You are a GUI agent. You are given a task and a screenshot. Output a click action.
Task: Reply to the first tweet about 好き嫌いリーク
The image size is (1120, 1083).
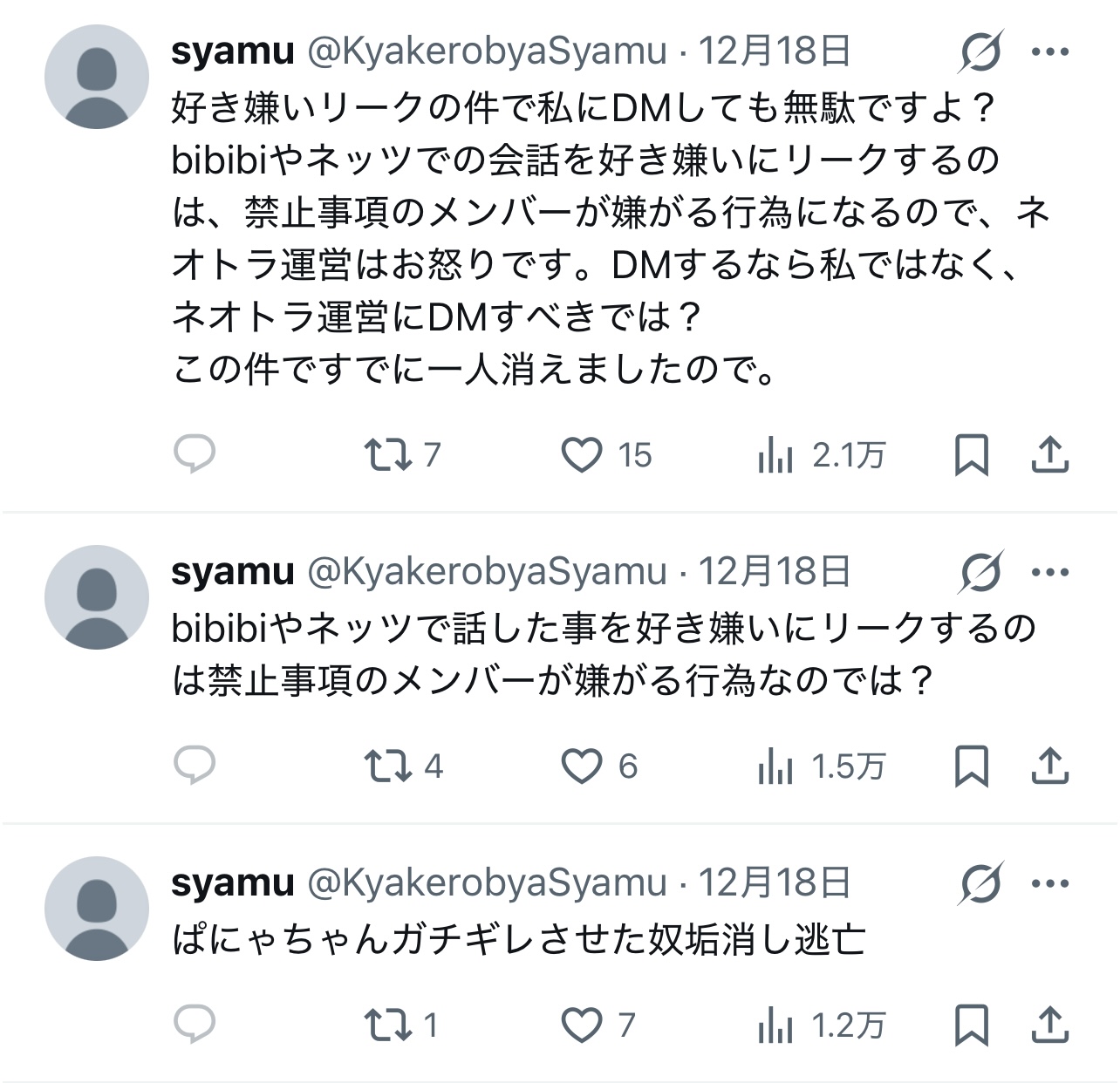[x=195, y=454]
